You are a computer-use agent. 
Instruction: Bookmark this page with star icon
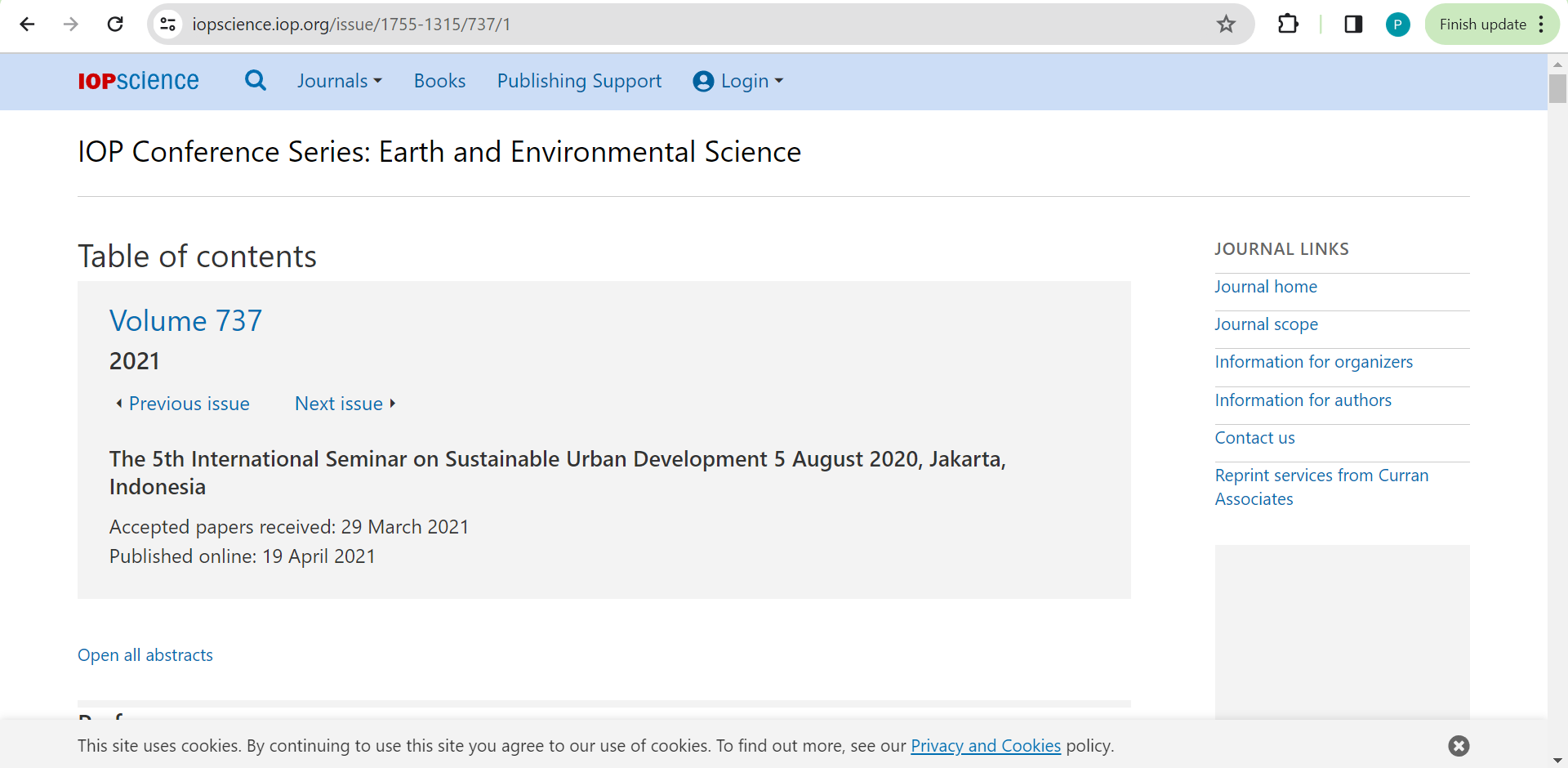pos(1226,25)
